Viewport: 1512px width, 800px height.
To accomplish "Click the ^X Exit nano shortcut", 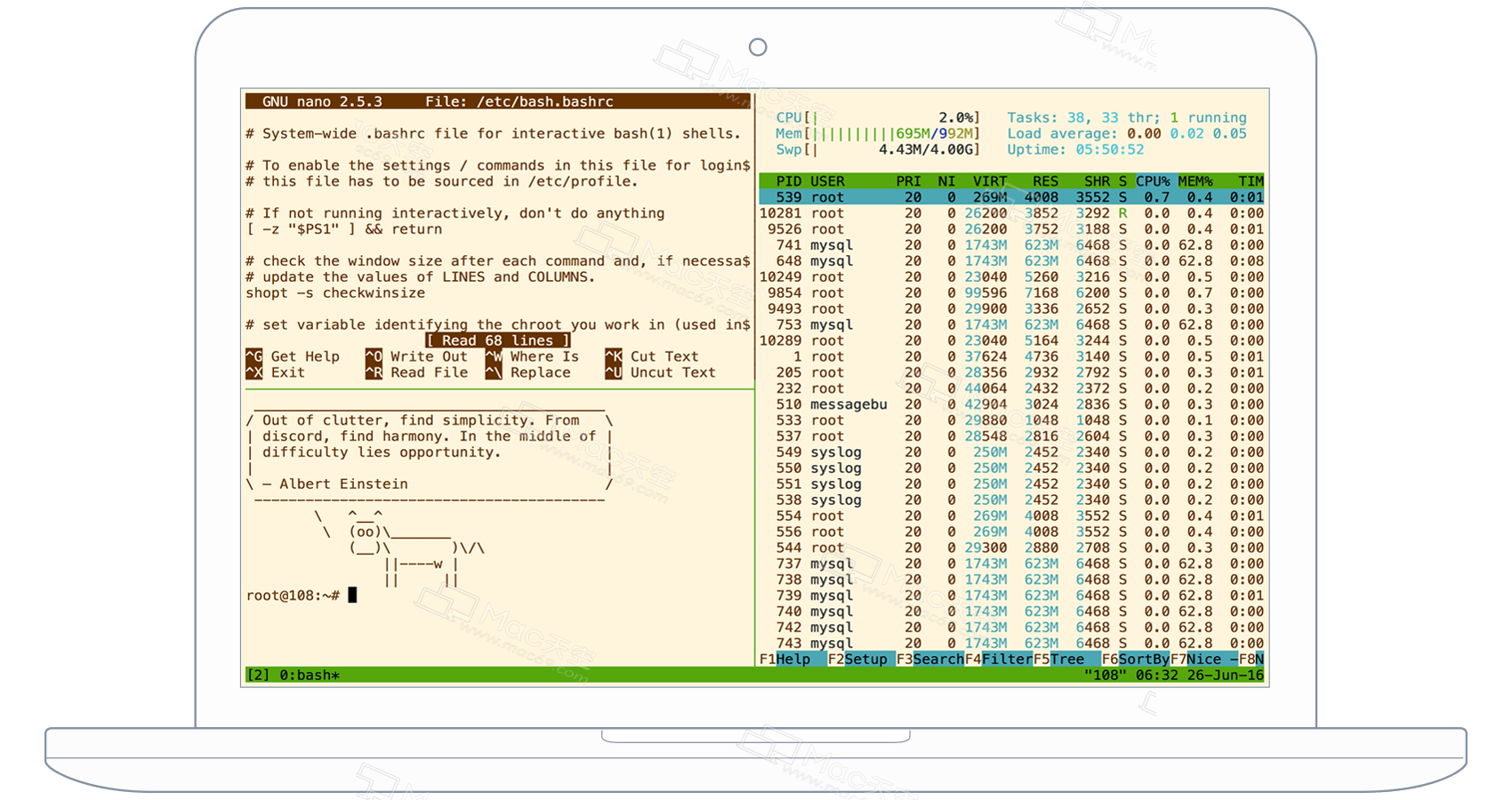I will 276,372.
